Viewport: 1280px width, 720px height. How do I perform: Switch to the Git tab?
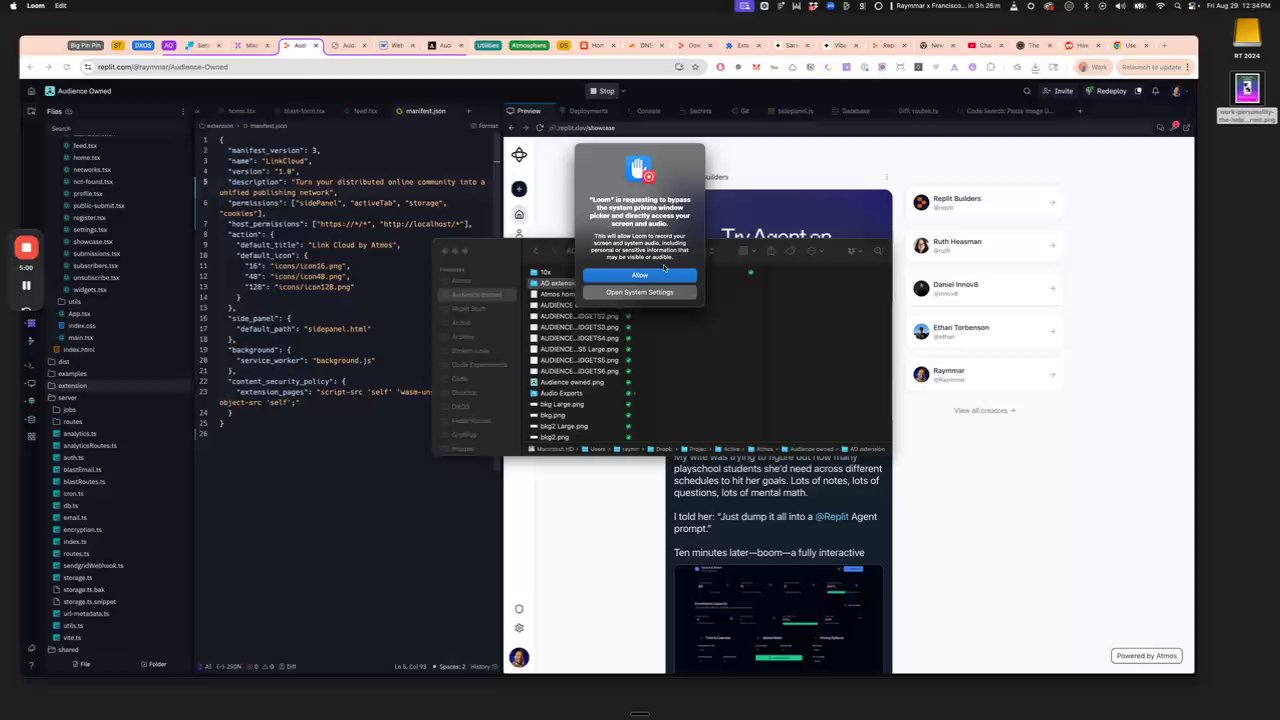(744, 111)
